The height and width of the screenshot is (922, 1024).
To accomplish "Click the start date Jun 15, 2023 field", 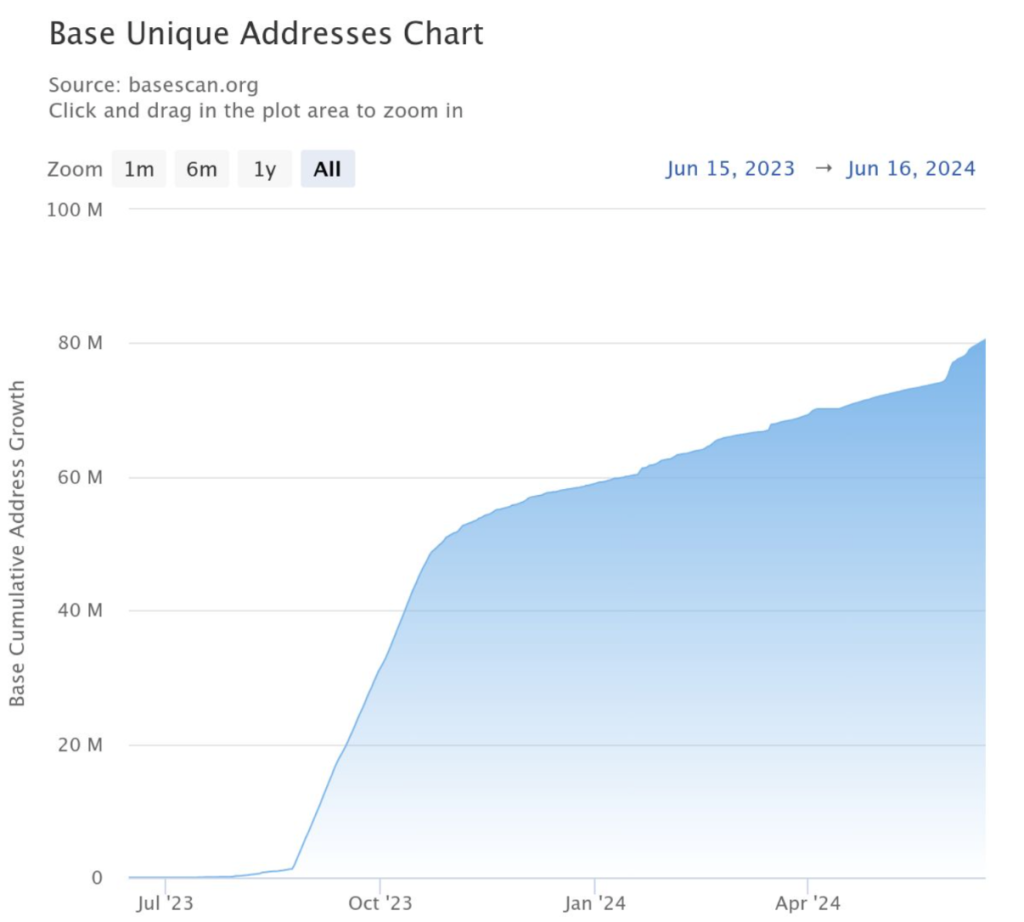I will 730,168.
